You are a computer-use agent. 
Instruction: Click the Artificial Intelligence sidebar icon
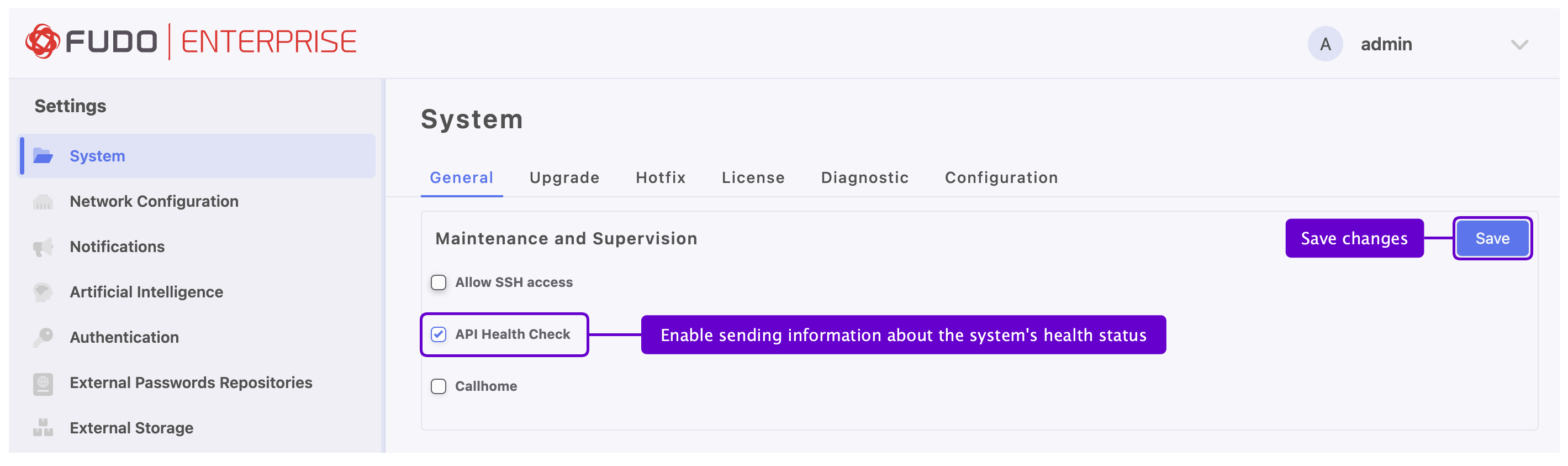pyautogui.click(x=43, y=292)
